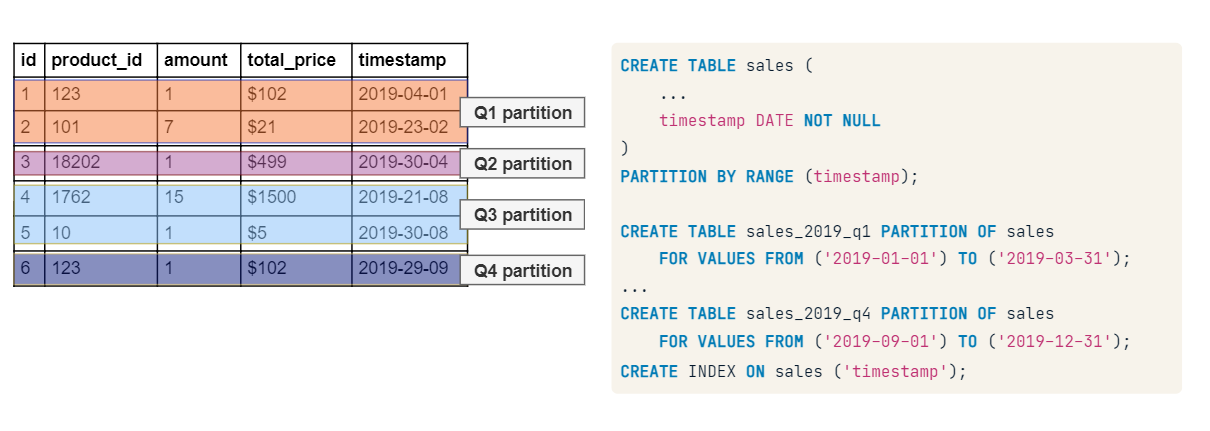Click the timestamp DATE NOT NULL line

[769, 121]
